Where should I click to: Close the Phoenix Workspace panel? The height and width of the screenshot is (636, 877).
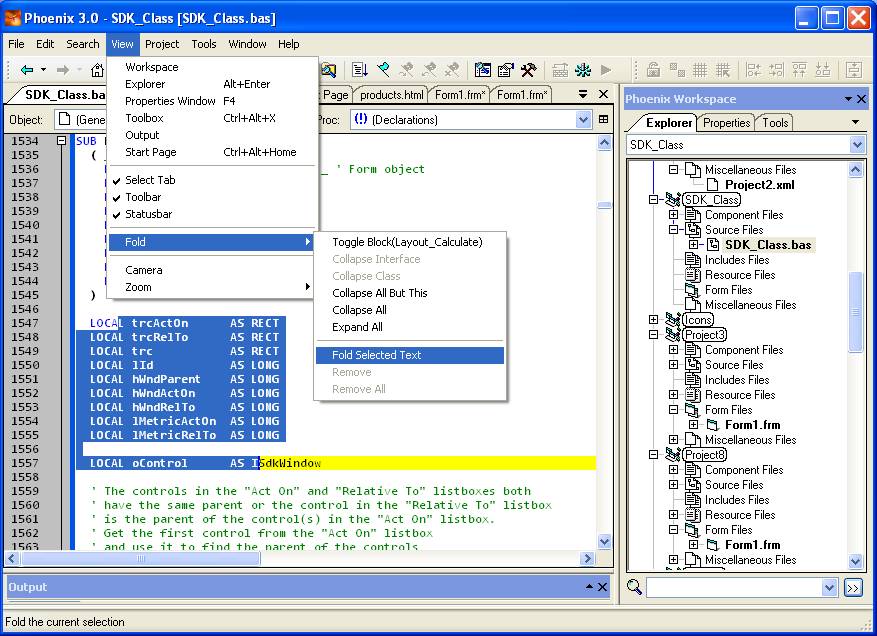(x=861, y=99)
